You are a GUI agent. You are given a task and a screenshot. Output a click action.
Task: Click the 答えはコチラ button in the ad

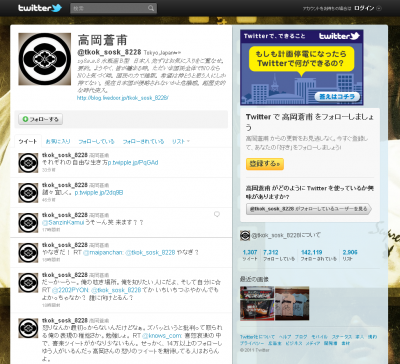(338, 97)
